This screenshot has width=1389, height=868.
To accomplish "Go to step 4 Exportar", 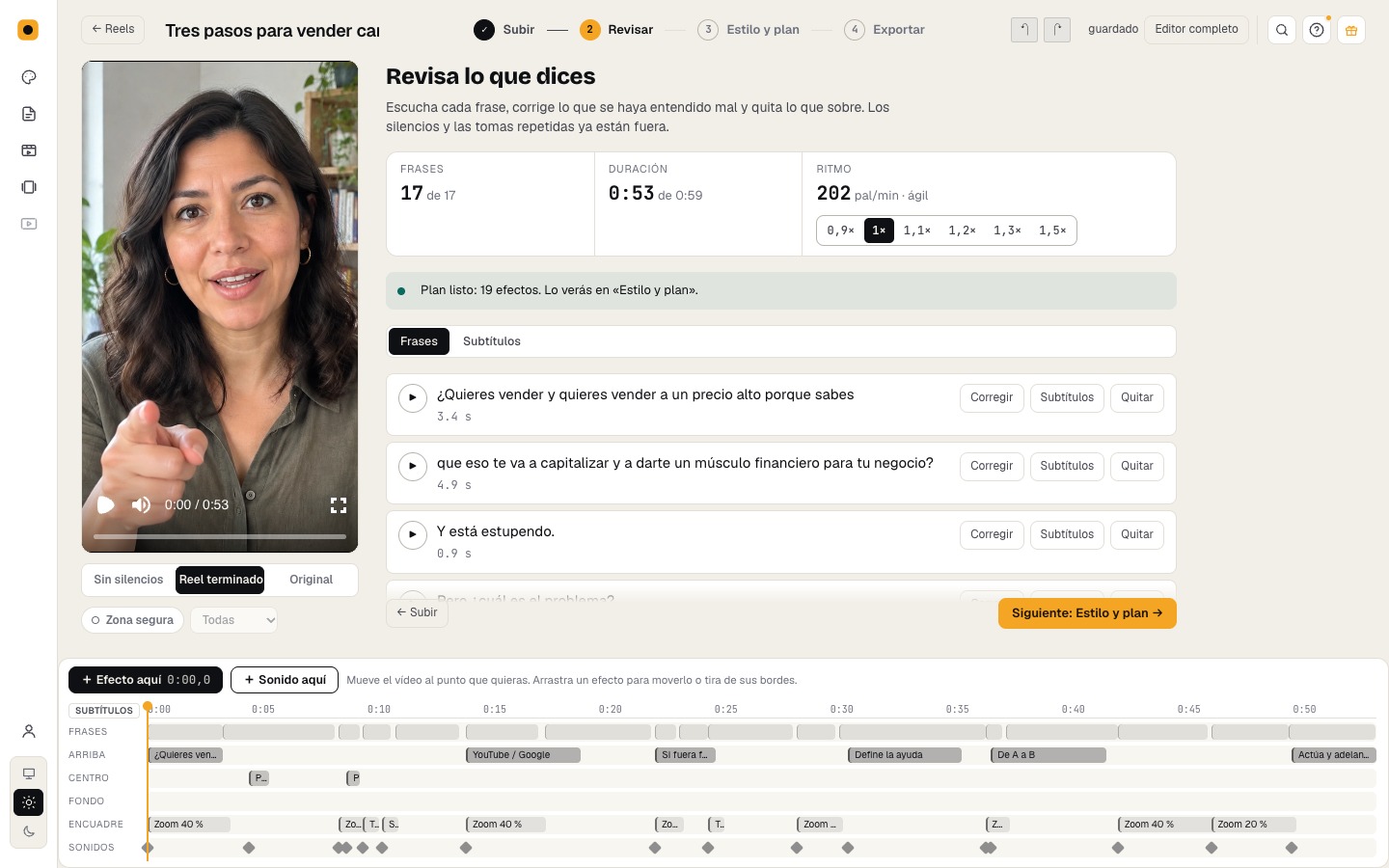I will (x=885, y=30).
